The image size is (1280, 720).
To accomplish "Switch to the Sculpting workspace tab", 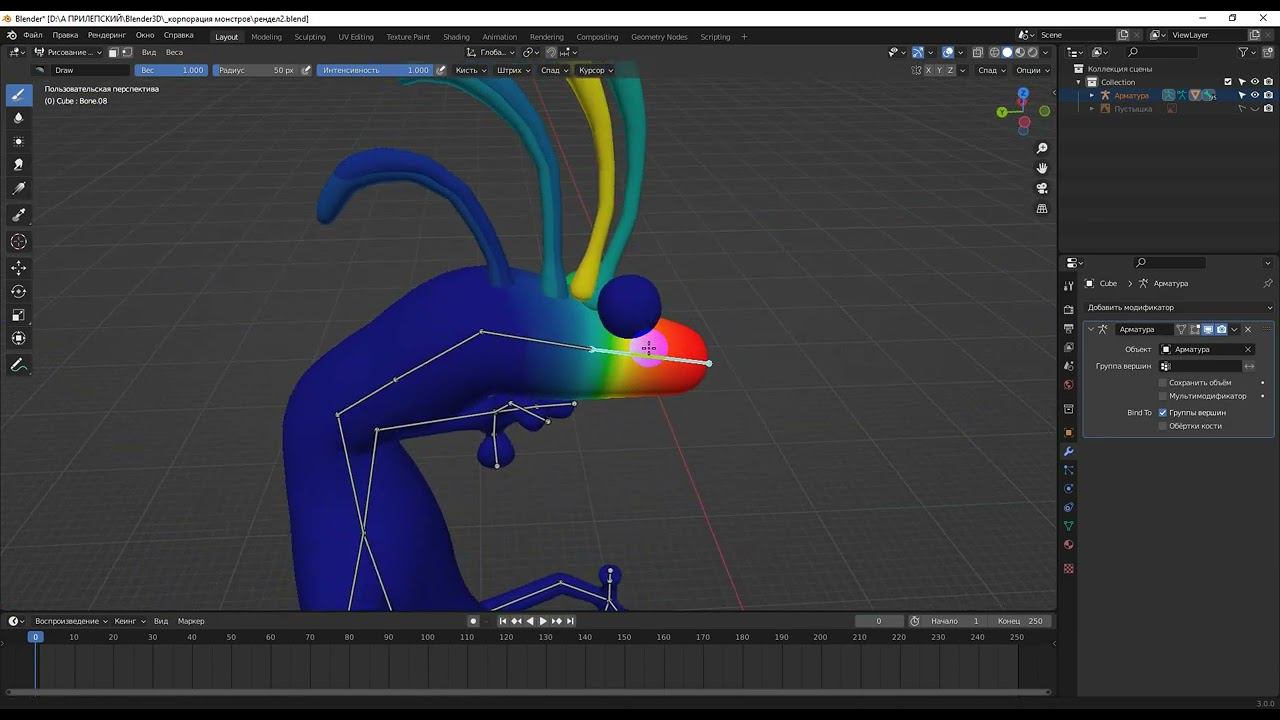I will (310, 37).
